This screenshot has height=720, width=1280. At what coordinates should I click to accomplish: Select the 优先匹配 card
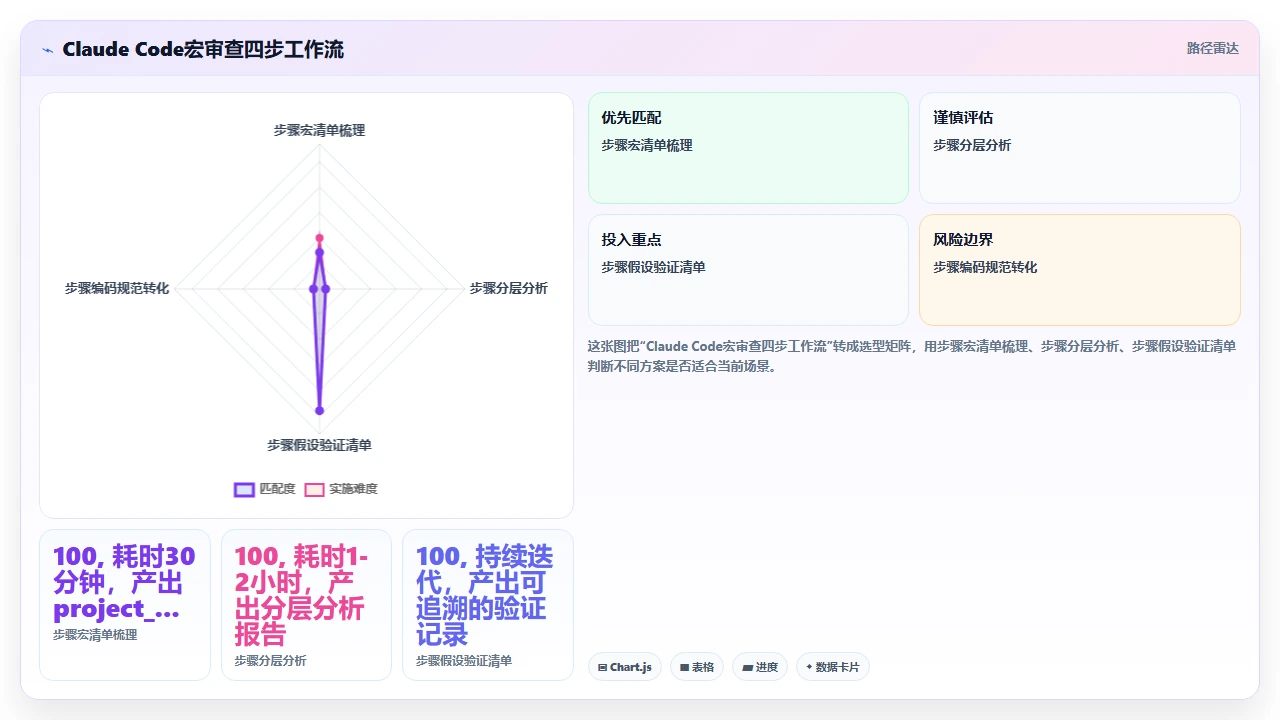(748, 148)
